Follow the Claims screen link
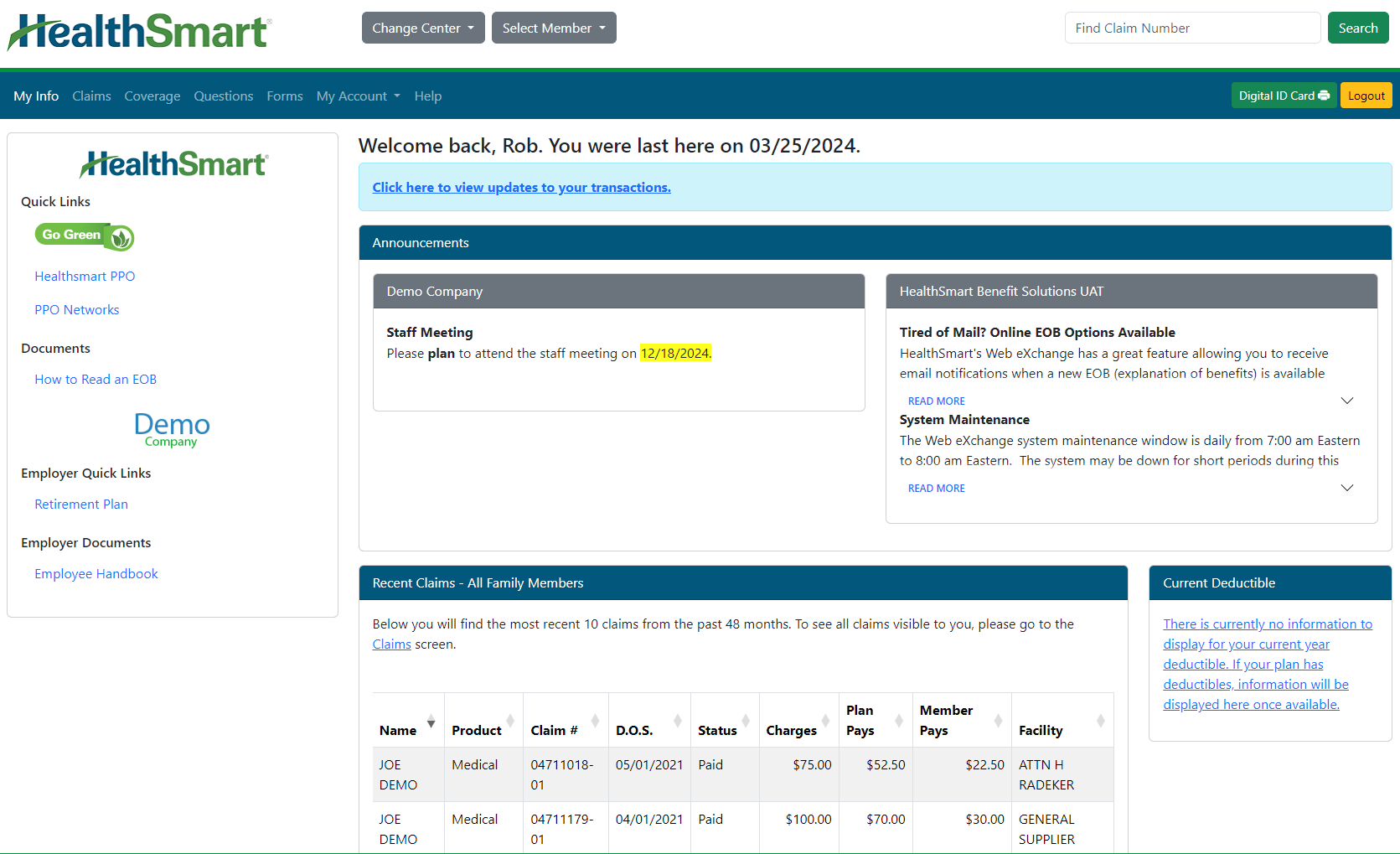The height and width of the screenshot is (854, 1400). pyautogui.click(x=392, y=644)
